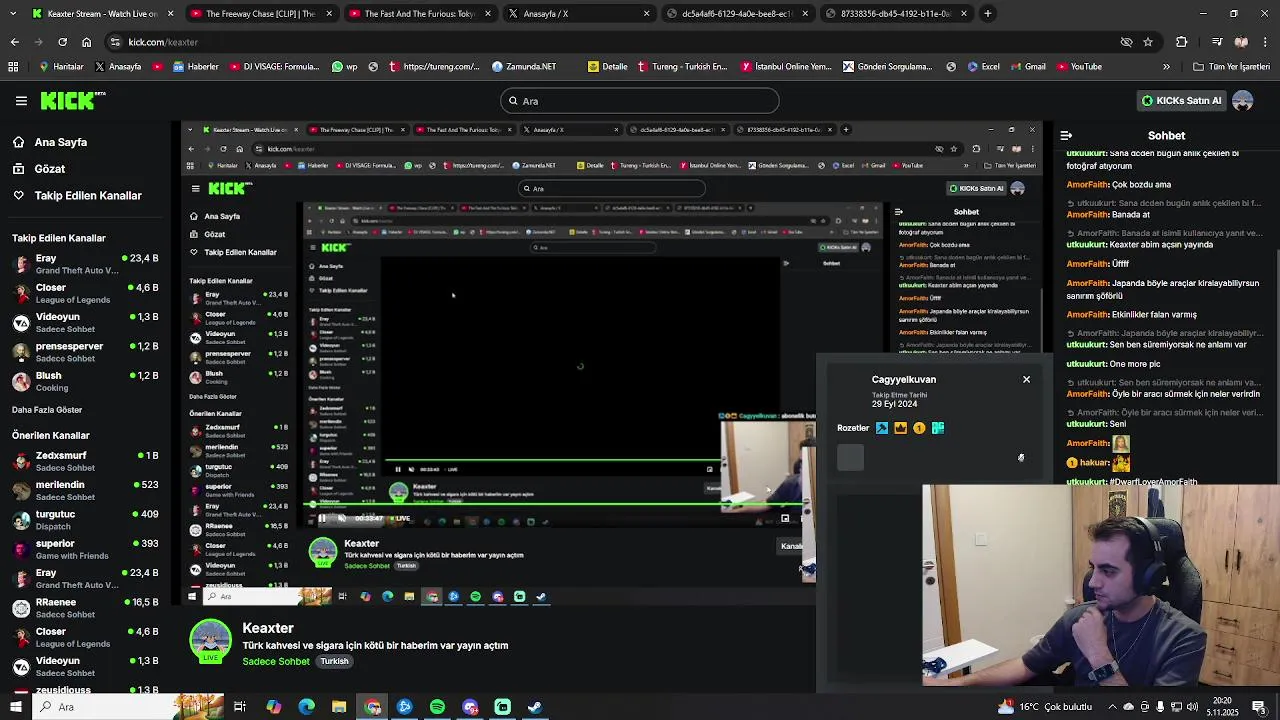The height and width of the screenshot is (720, 1280).
Task: Open the taskbar notification center
Action: (1259, 707)
